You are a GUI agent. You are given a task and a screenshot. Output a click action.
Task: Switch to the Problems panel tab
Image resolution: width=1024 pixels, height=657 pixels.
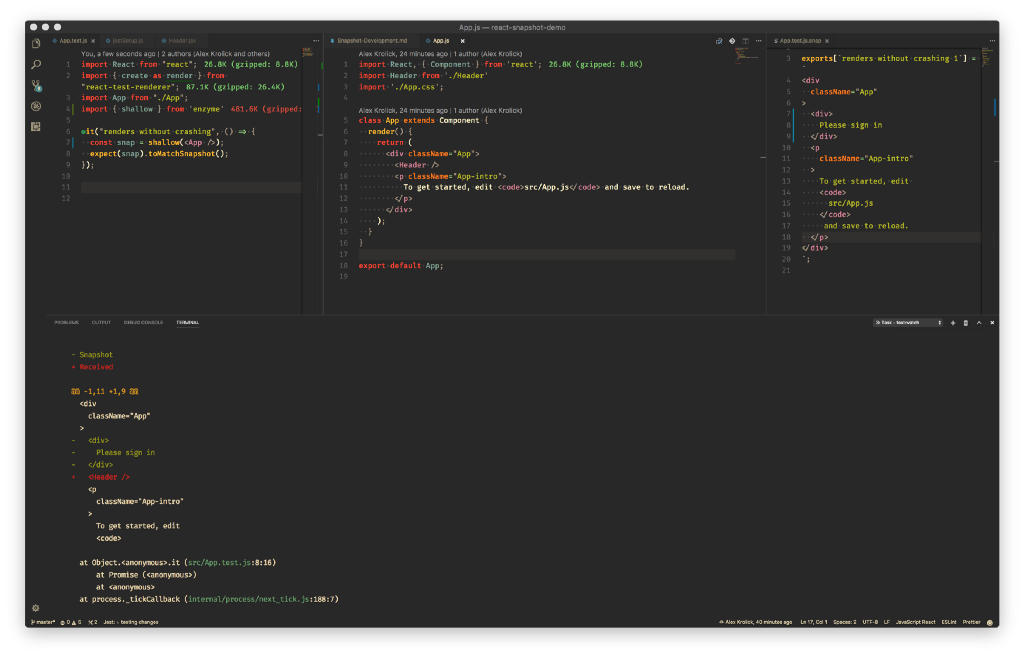(x=67, y=323)
